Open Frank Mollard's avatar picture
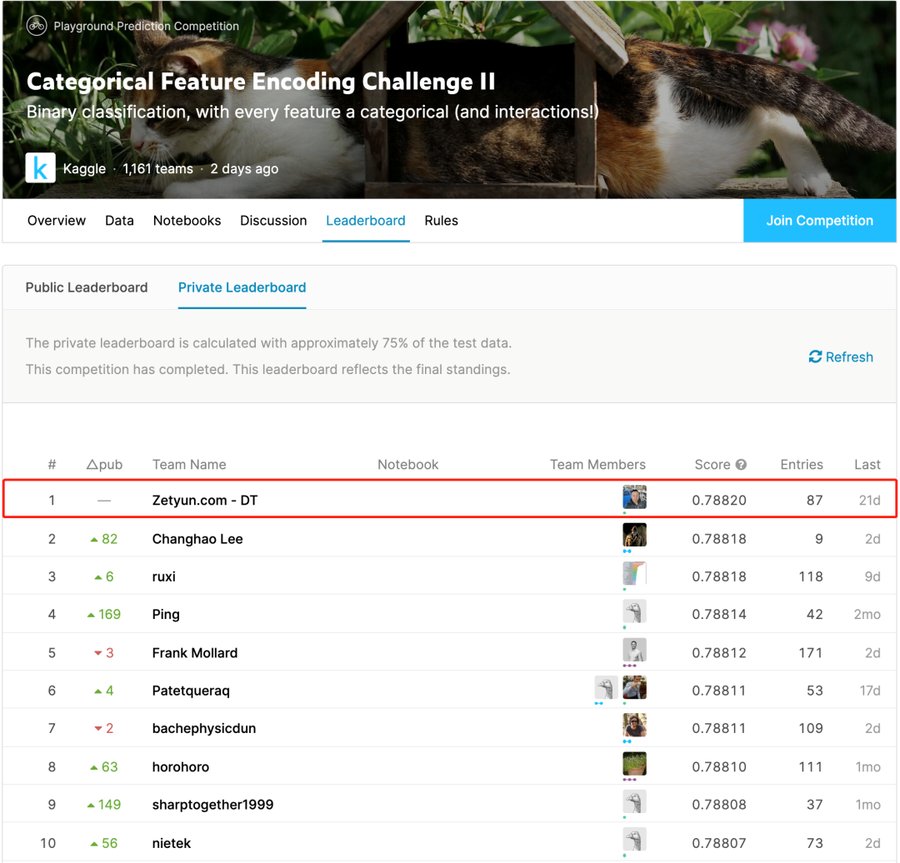 [x=634, y=649]
